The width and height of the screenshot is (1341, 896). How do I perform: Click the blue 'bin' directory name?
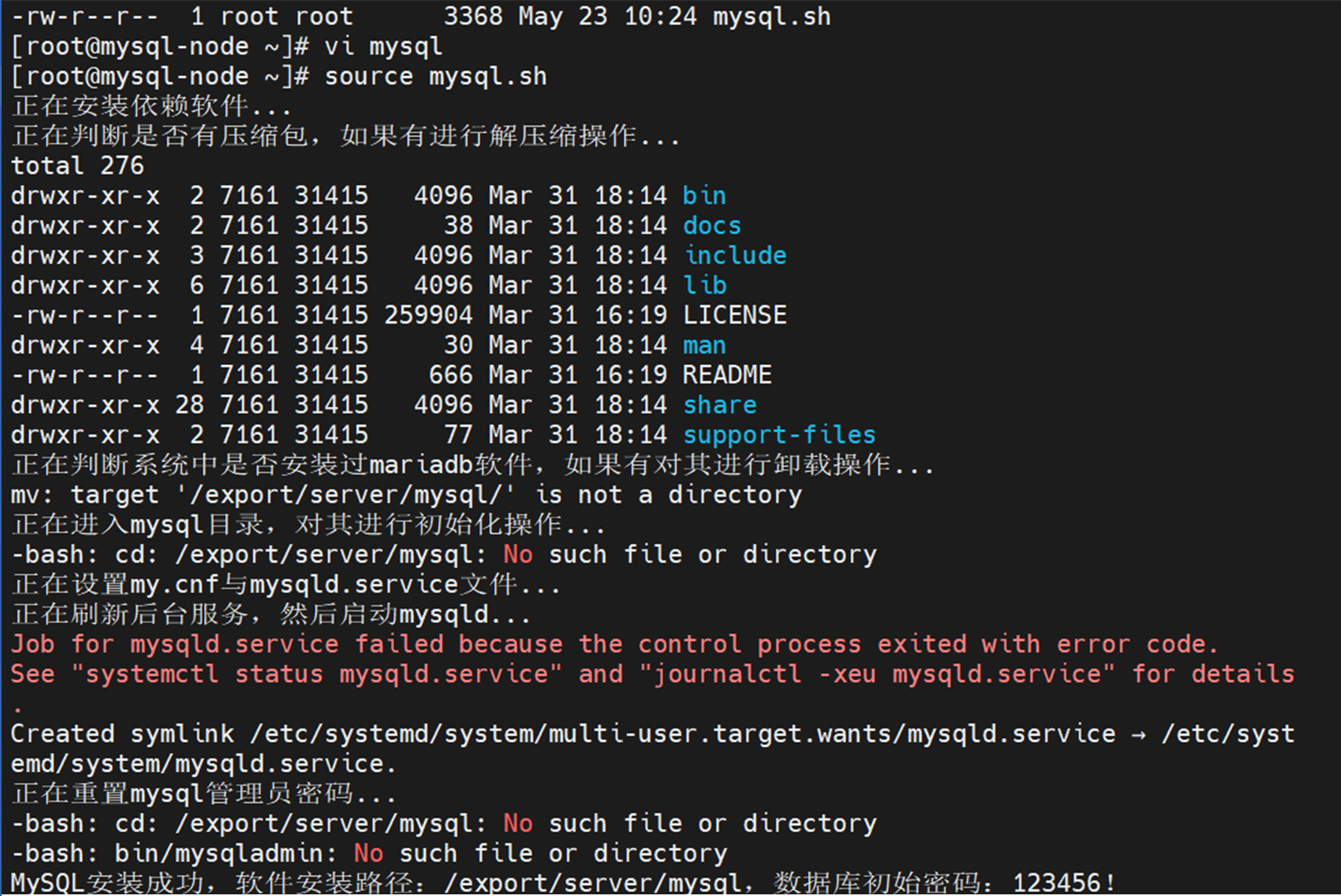tap(704, 196)
